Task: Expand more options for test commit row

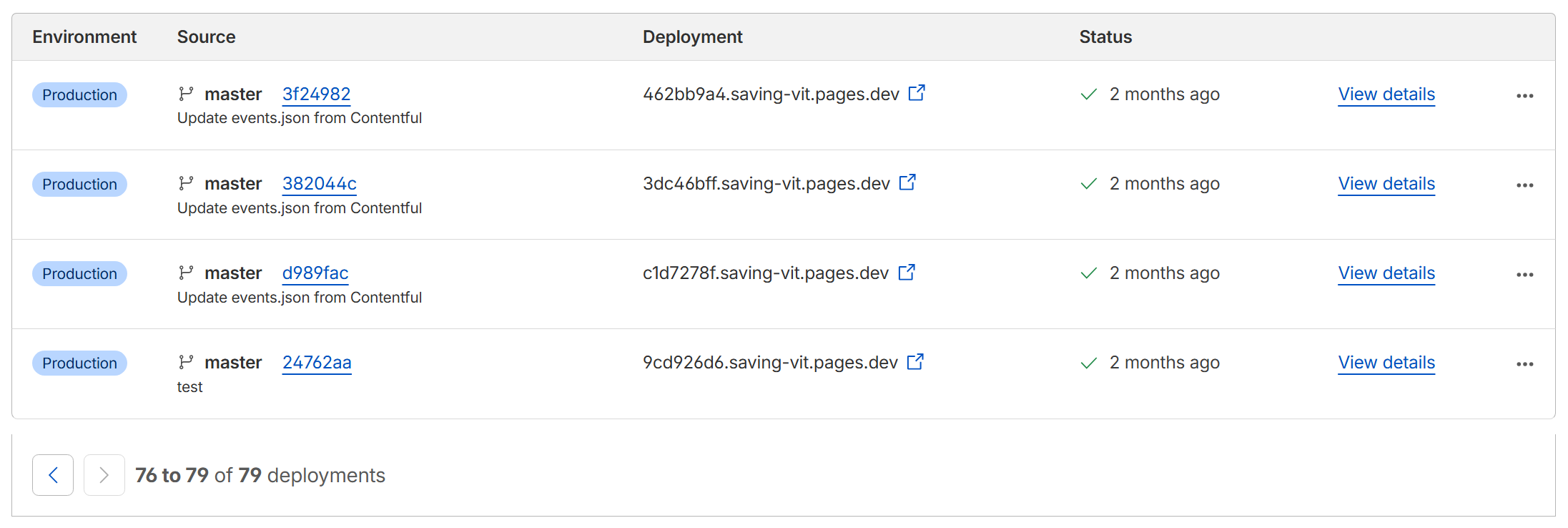Action: 1524,364
